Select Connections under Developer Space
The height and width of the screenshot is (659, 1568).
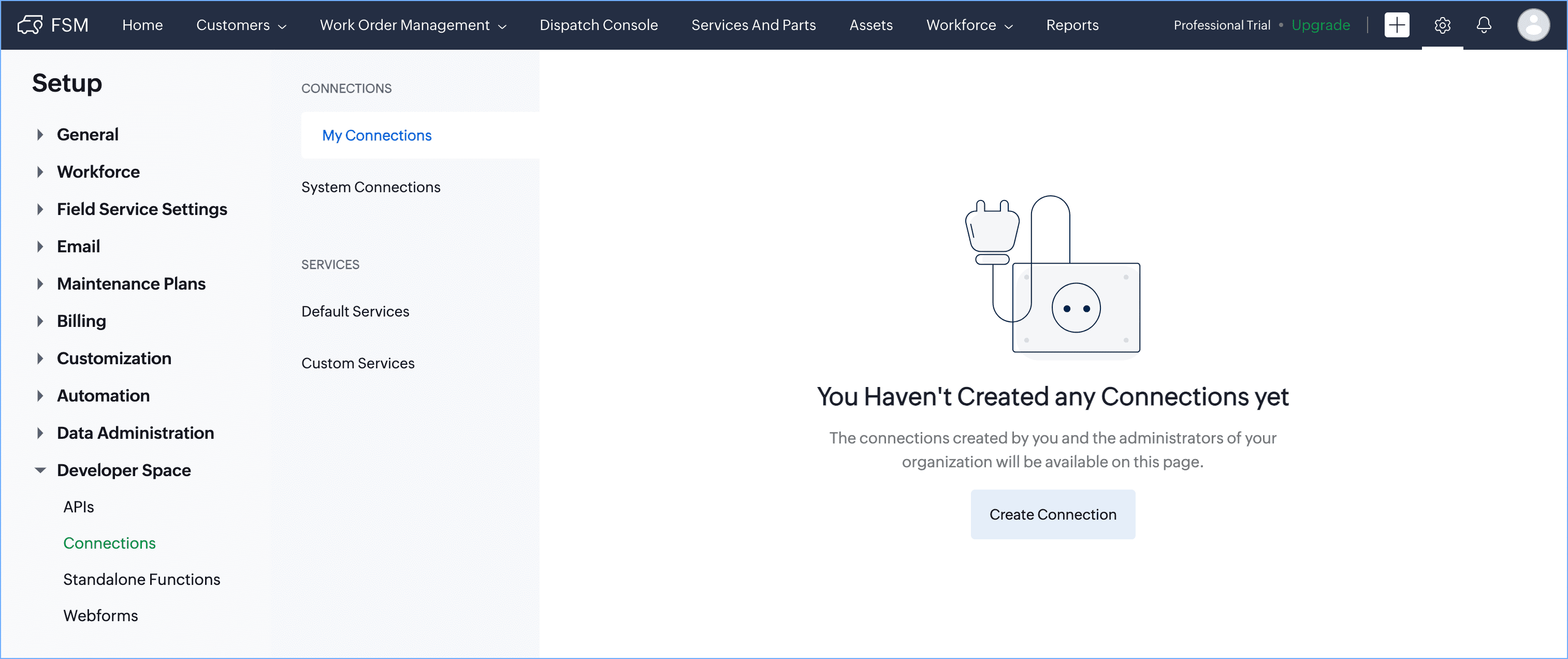(x=110, y=543)
